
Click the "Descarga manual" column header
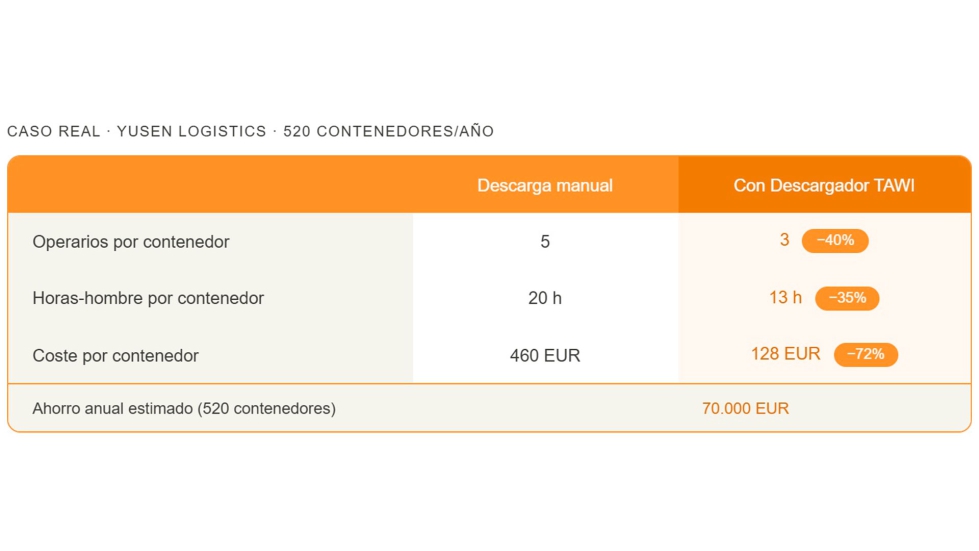(545, 186)
